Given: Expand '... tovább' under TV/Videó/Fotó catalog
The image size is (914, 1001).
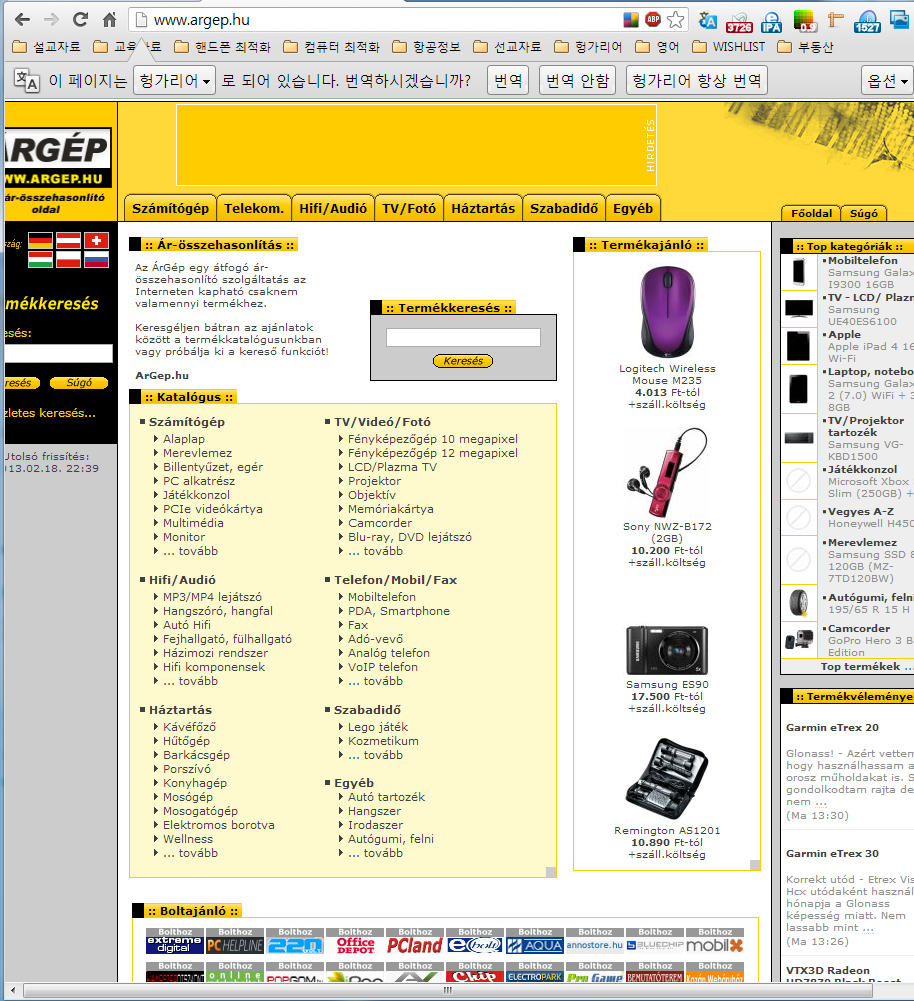Looking at the screenshot, I should (x=375, y=551).
